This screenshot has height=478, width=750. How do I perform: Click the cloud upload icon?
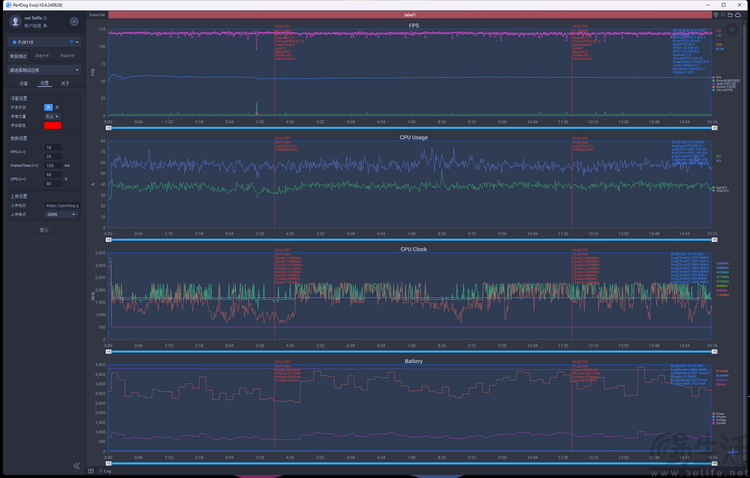(736, 15)
